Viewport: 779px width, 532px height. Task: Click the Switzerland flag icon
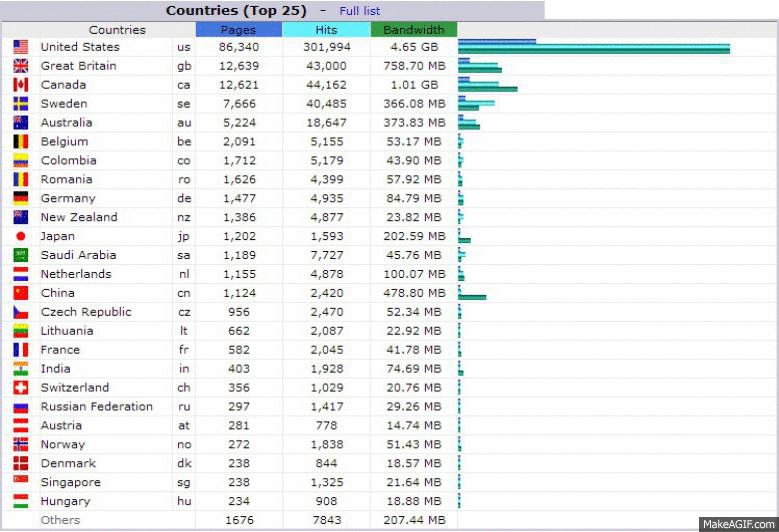pyautogui.click(x=21, y=388)
